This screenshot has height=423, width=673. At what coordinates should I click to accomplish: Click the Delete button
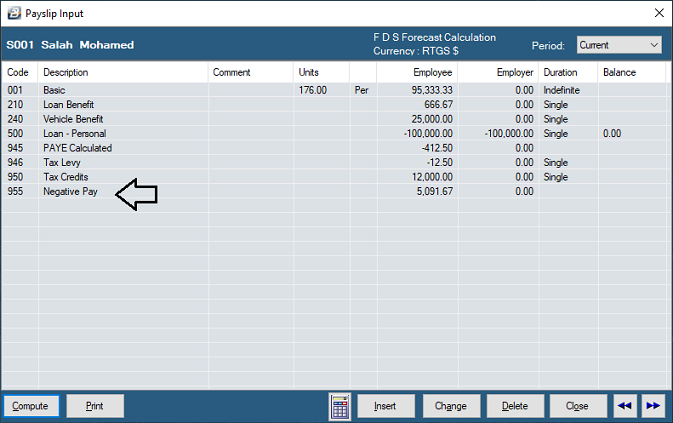[515, 406]
